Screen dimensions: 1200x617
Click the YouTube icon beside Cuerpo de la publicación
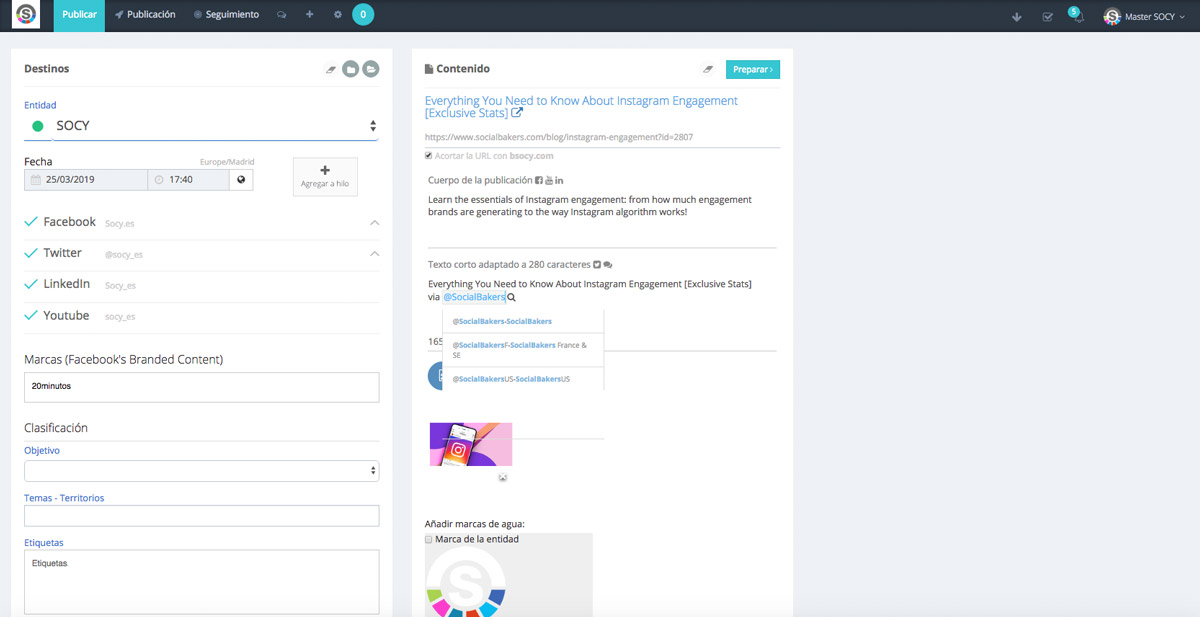pyautogui.click(x=549, y=180)
